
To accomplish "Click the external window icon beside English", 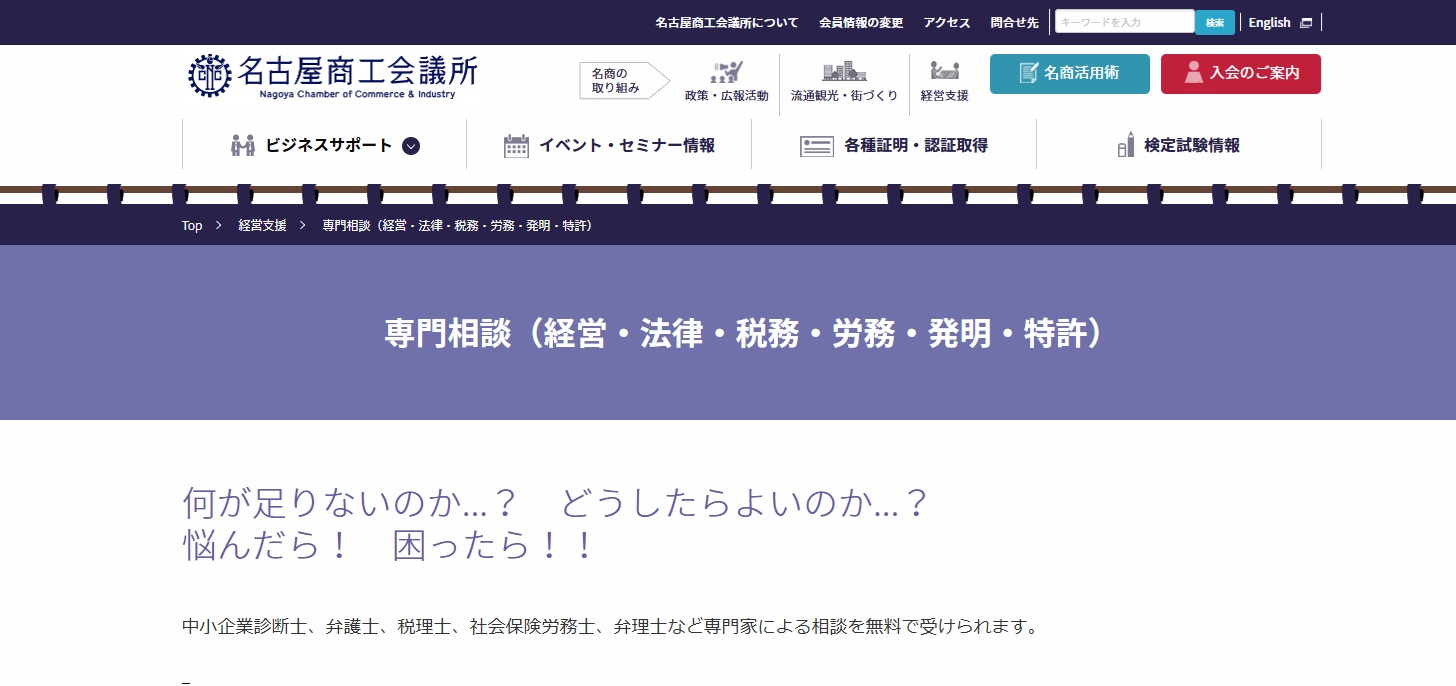I will click(x=1306, y=22).
